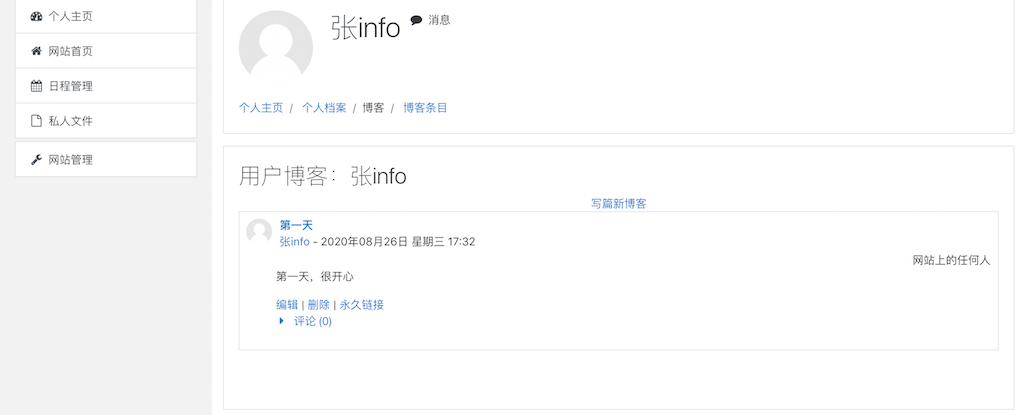Click the dashboard icon beside 个人主页
Viewport: 1024px width, 415px height.
(37, 16)
